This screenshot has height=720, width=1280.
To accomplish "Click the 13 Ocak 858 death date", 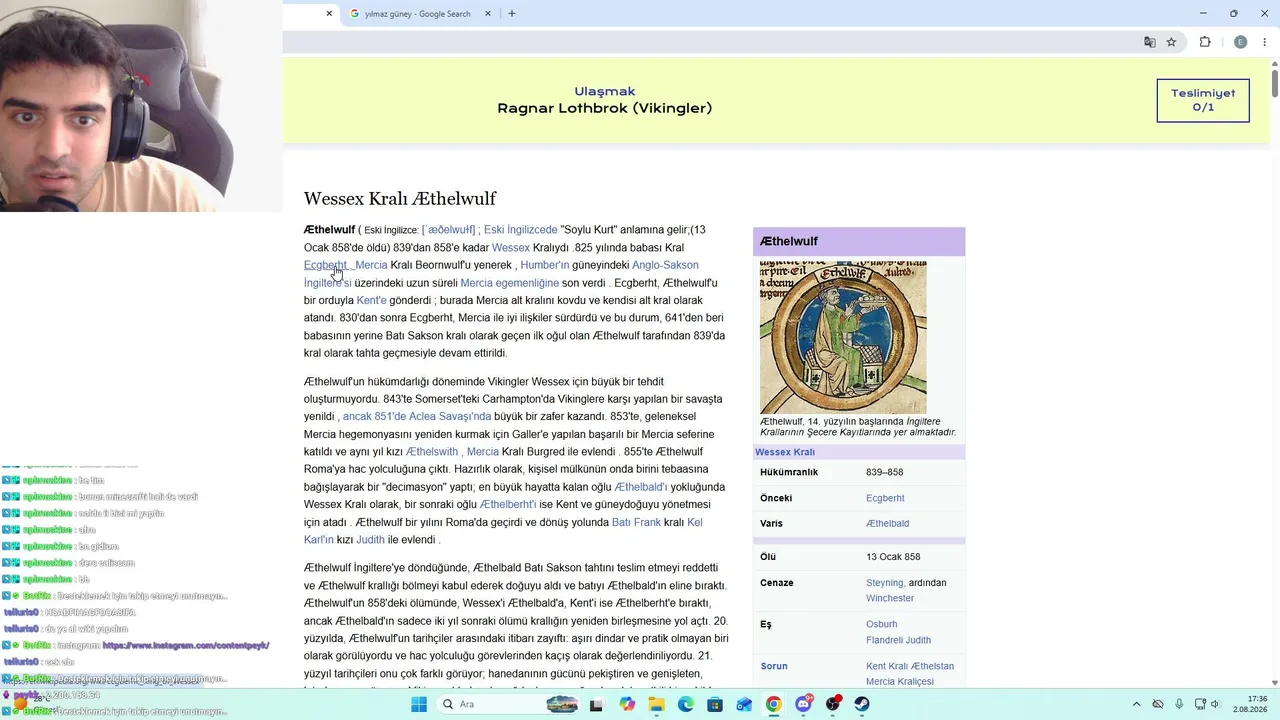I will click(x=893, y=557).
